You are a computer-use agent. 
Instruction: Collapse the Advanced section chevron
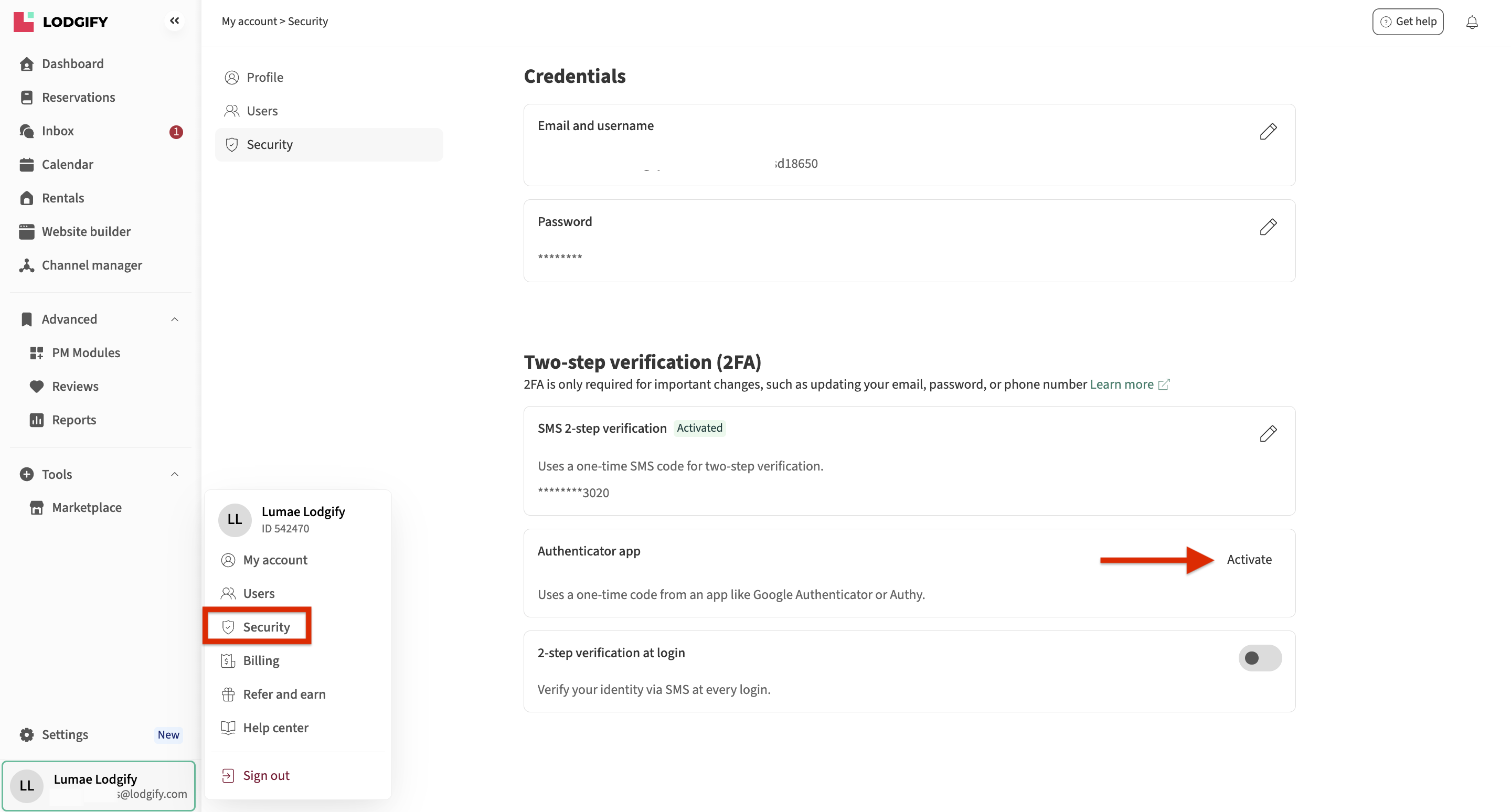pos(174,319)
